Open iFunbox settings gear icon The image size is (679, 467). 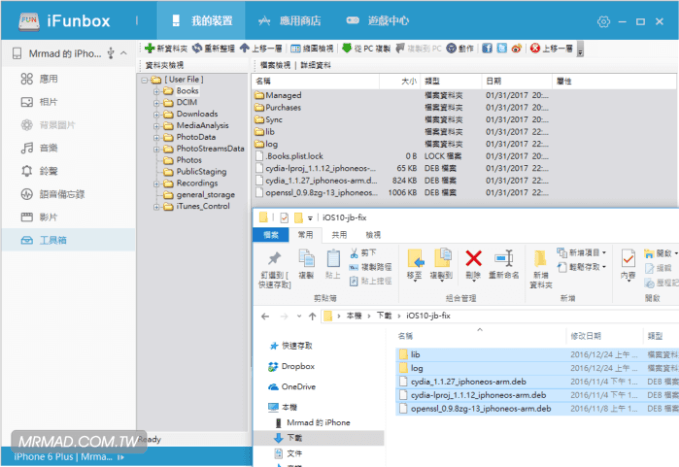(x=603, y=21)
